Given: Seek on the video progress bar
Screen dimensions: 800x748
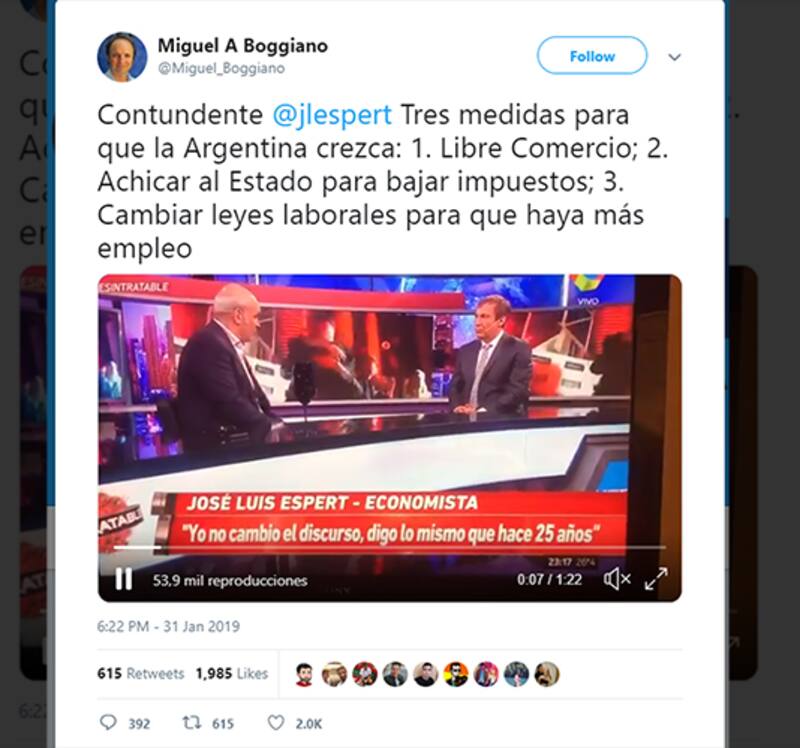Looking at the screenshot, I should tap(389, 547).
